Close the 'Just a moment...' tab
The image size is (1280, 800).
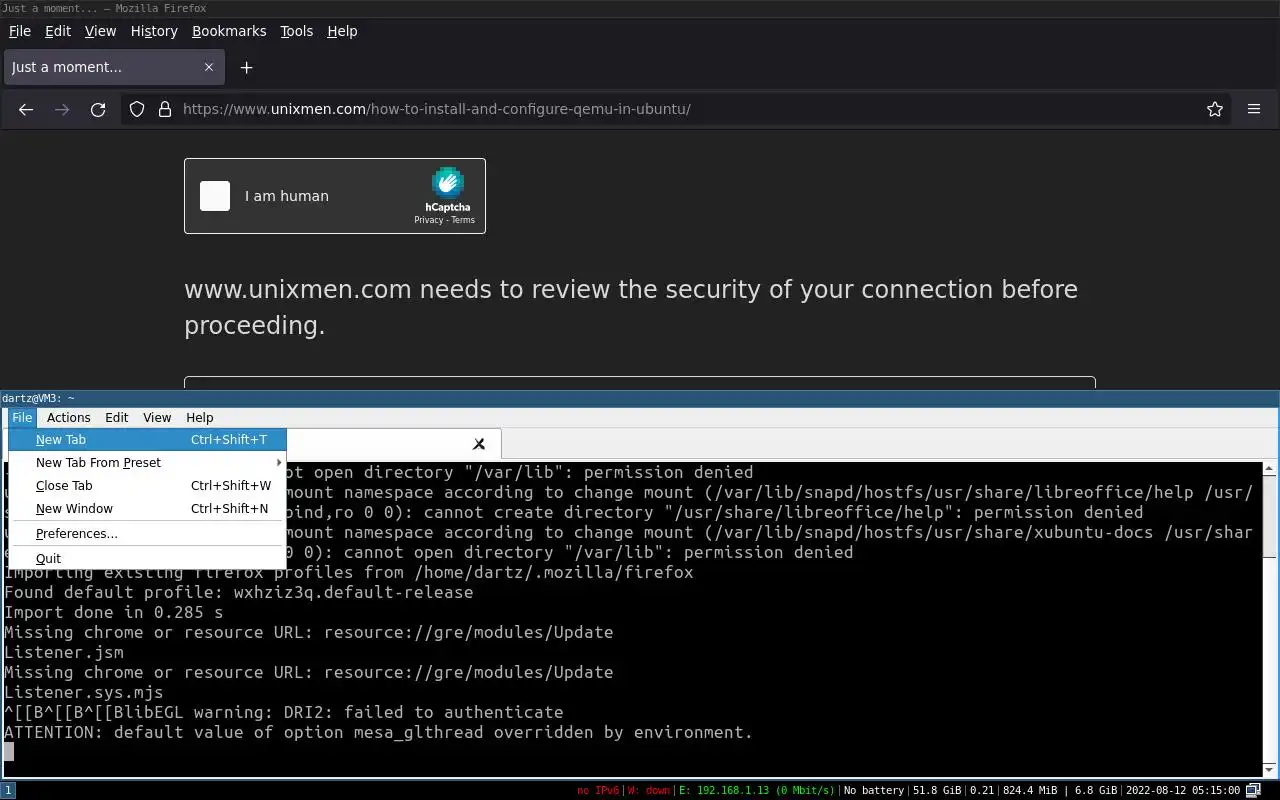tap(209, 67)
